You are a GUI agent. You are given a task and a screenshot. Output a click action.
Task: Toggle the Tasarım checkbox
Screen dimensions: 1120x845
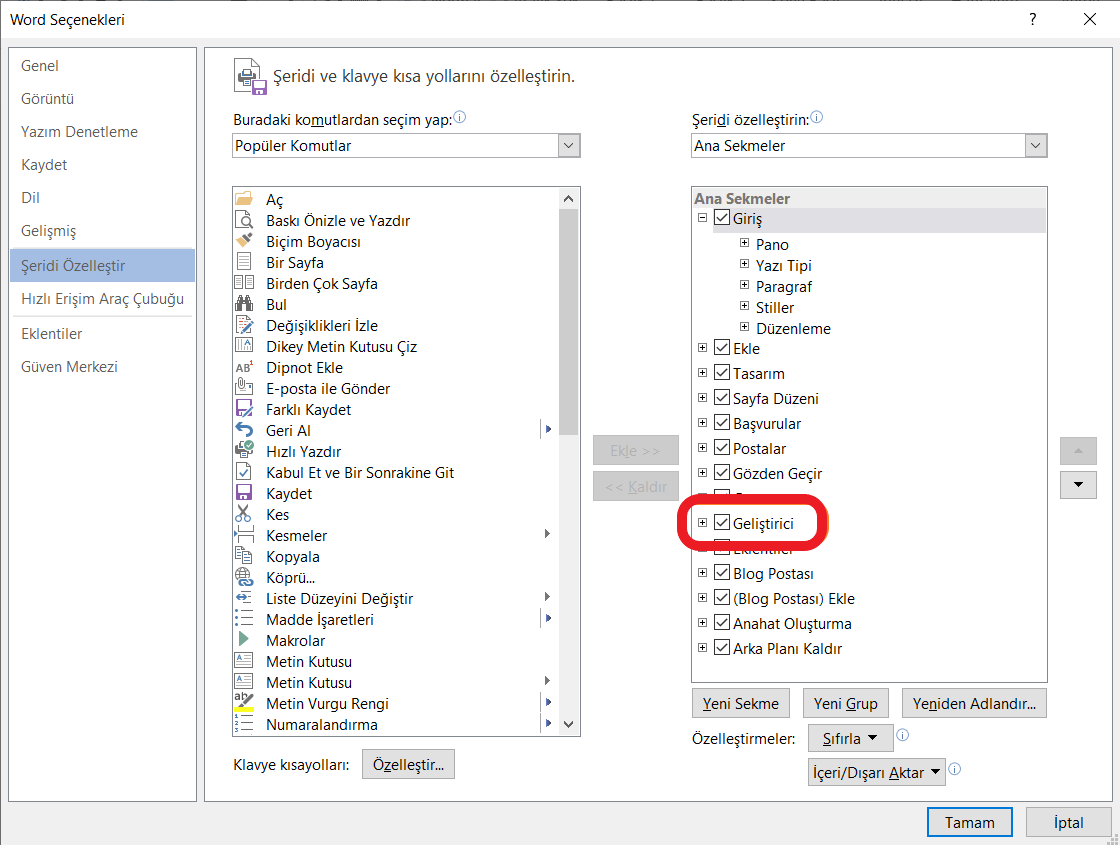pyautogui.click(x=722, y=373)
